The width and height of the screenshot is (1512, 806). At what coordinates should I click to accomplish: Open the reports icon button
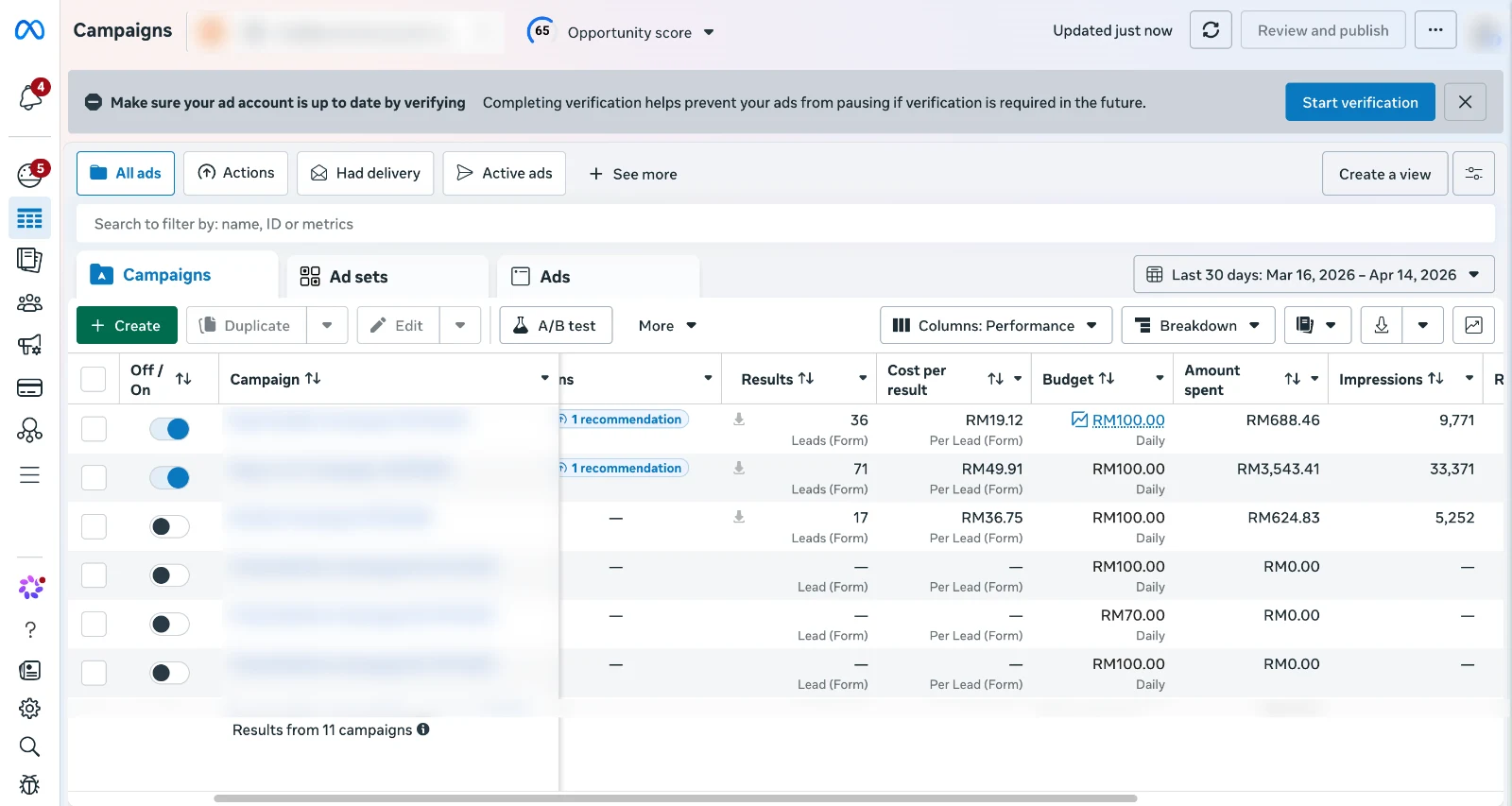1316,325
